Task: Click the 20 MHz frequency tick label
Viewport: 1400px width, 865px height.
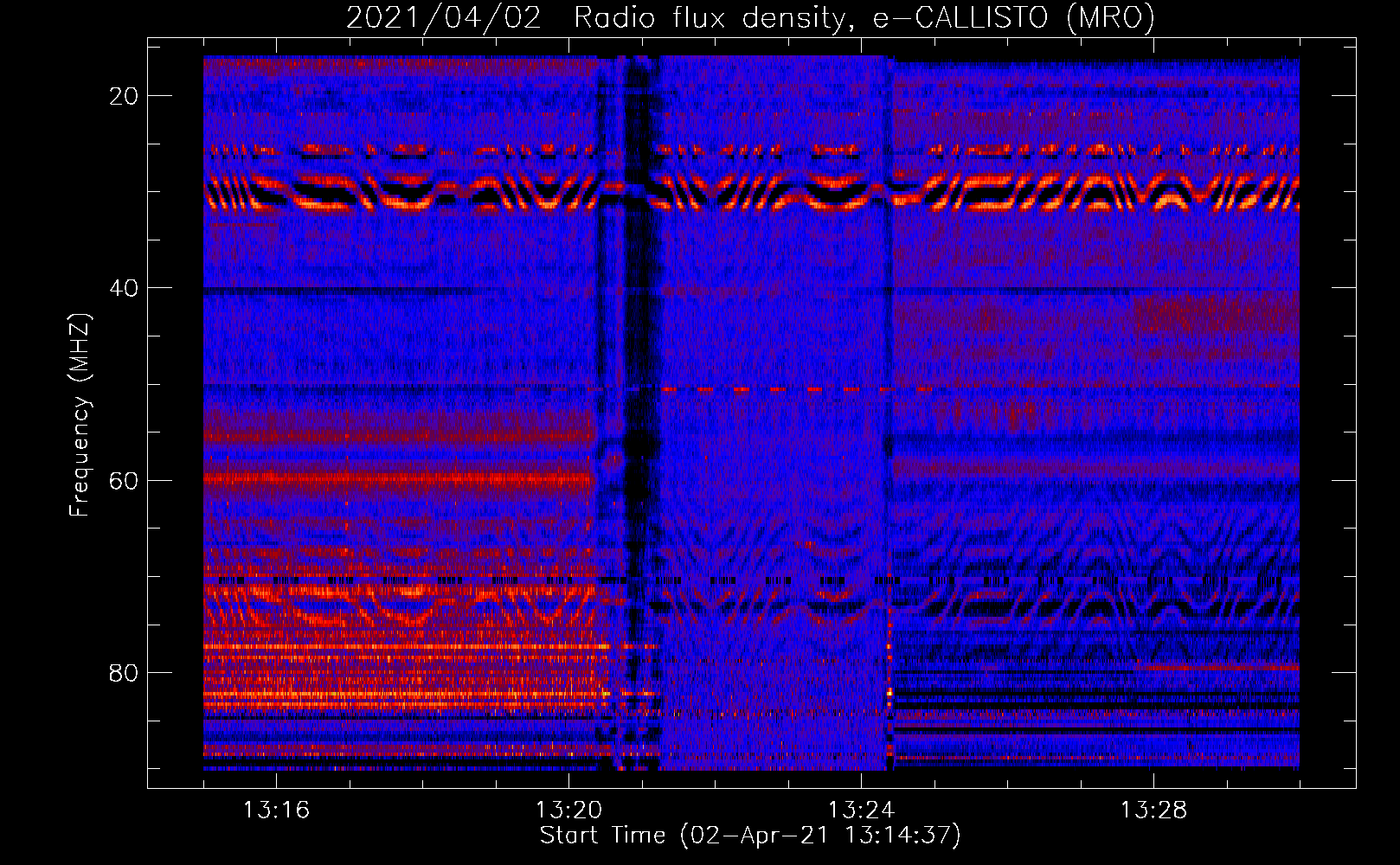Action: point(124,96)
